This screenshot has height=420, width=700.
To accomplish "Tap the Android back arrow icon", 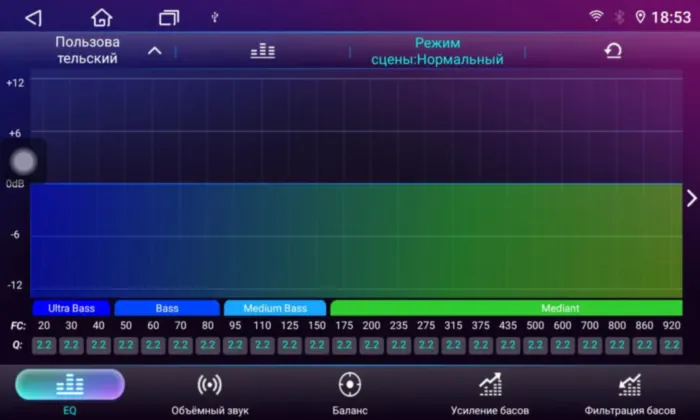I will (x=34, y=17).
